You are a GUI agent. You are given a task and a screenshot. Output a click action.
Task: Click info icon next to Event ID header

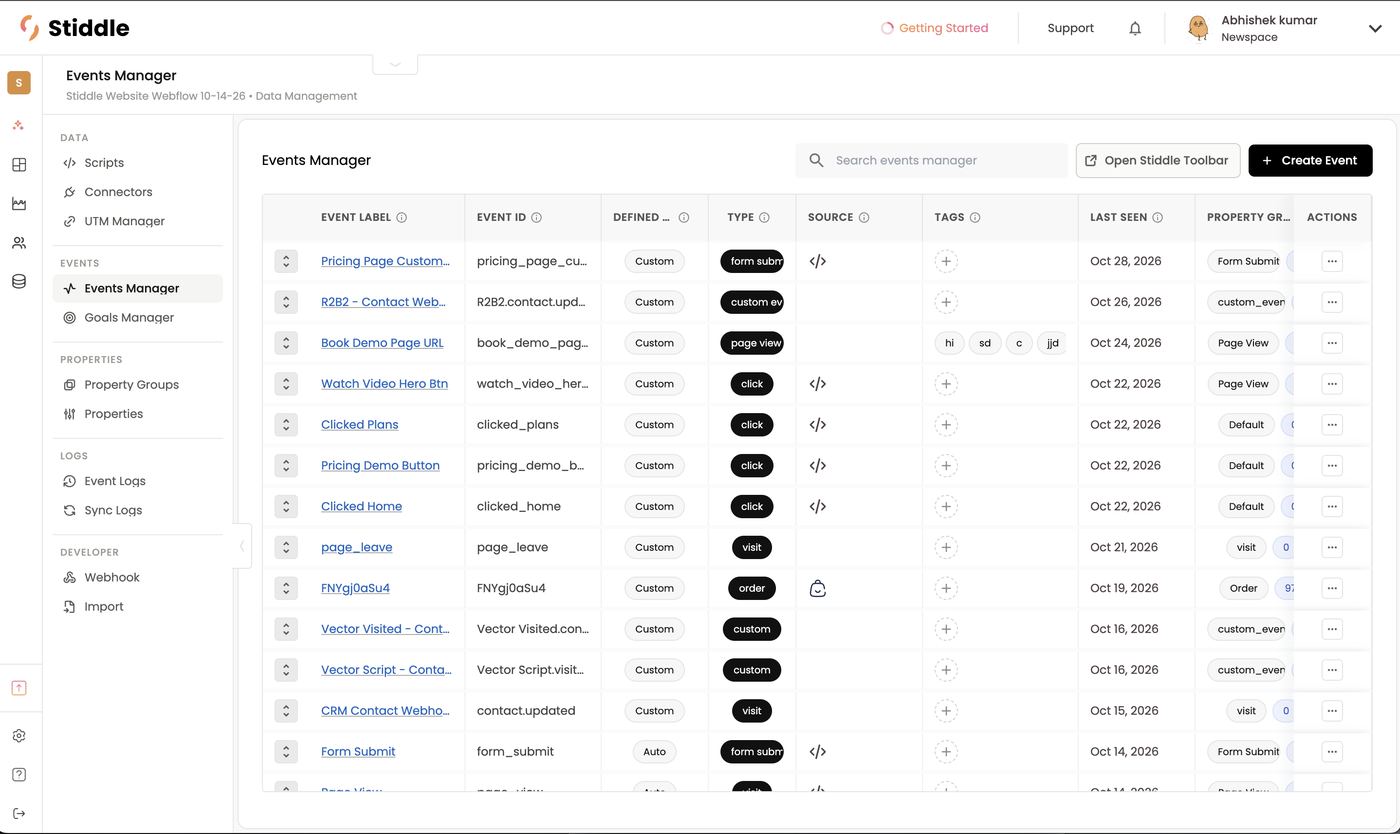[537, 217]
